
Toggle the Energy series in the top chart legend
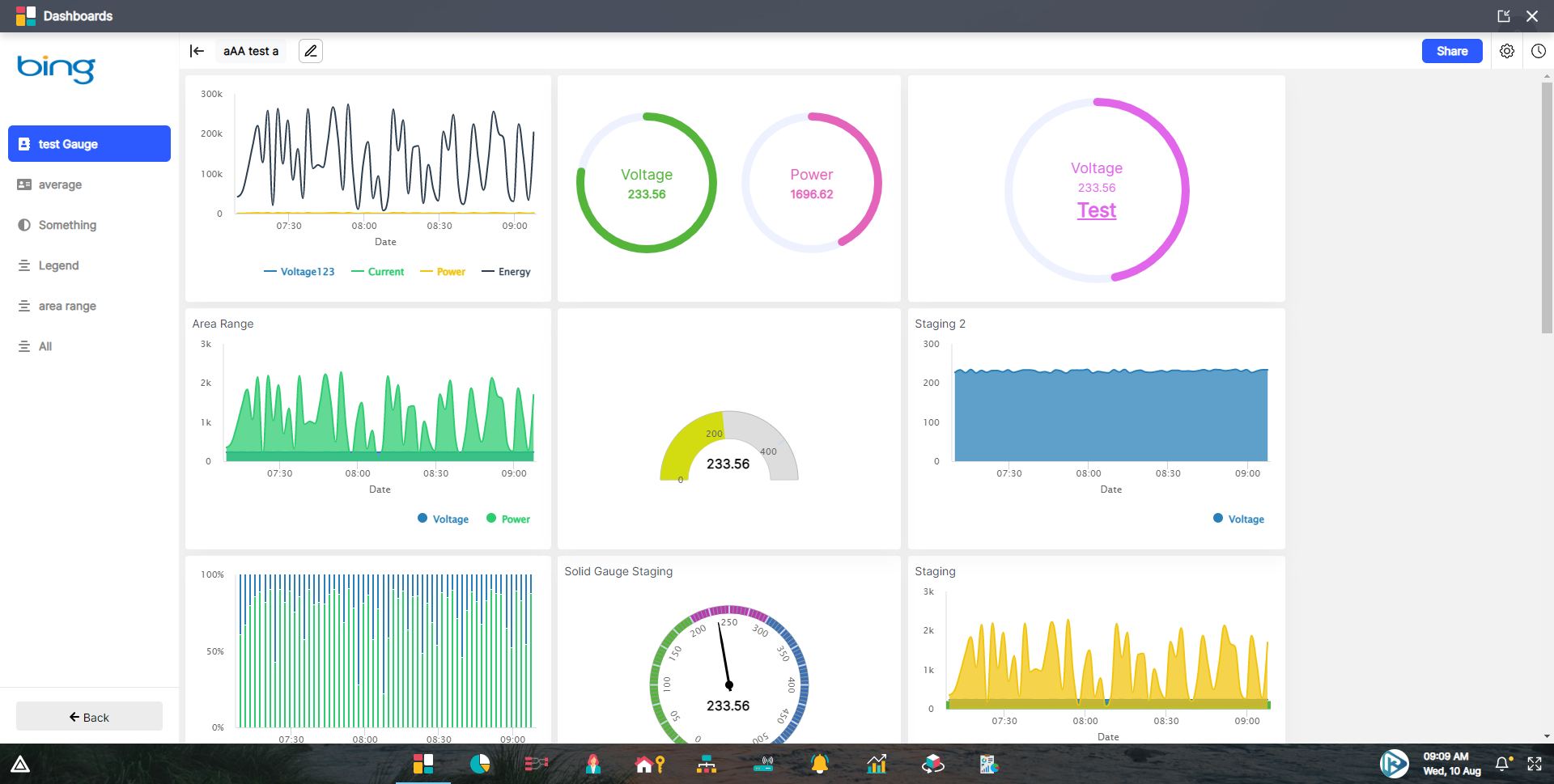506,272
